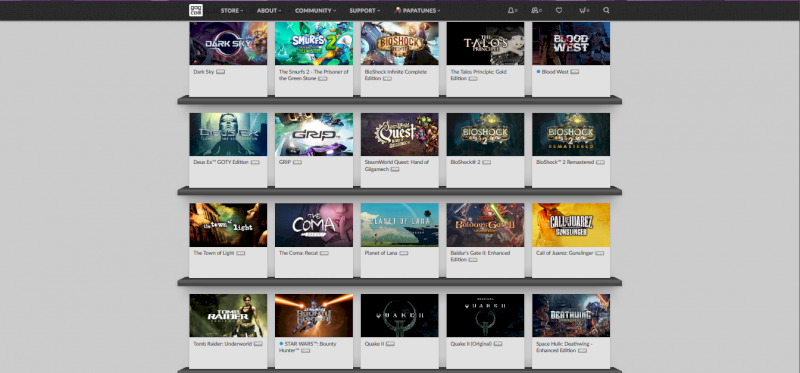Image resolution: width=800 pixels, height=373 pixels.
Task: Click the 'Quake II' title text
Action: tap(374, 344)
